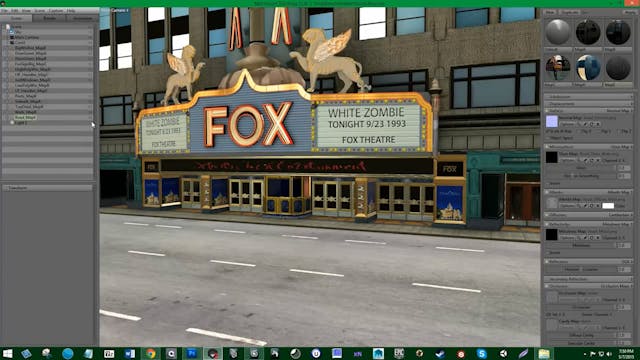Select the Light 1 object in scene tree
The image size is (640, 360).
[20, 122]
